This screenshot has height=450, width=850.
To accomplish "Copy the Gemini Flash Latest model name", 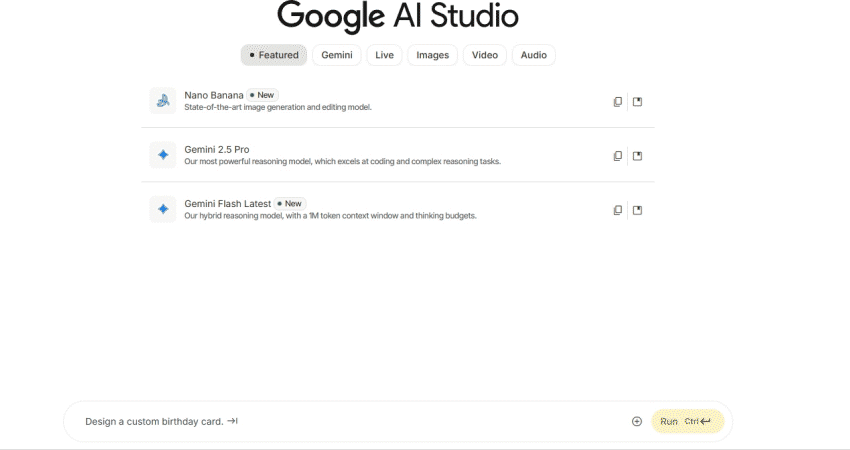I will [618, 210].
